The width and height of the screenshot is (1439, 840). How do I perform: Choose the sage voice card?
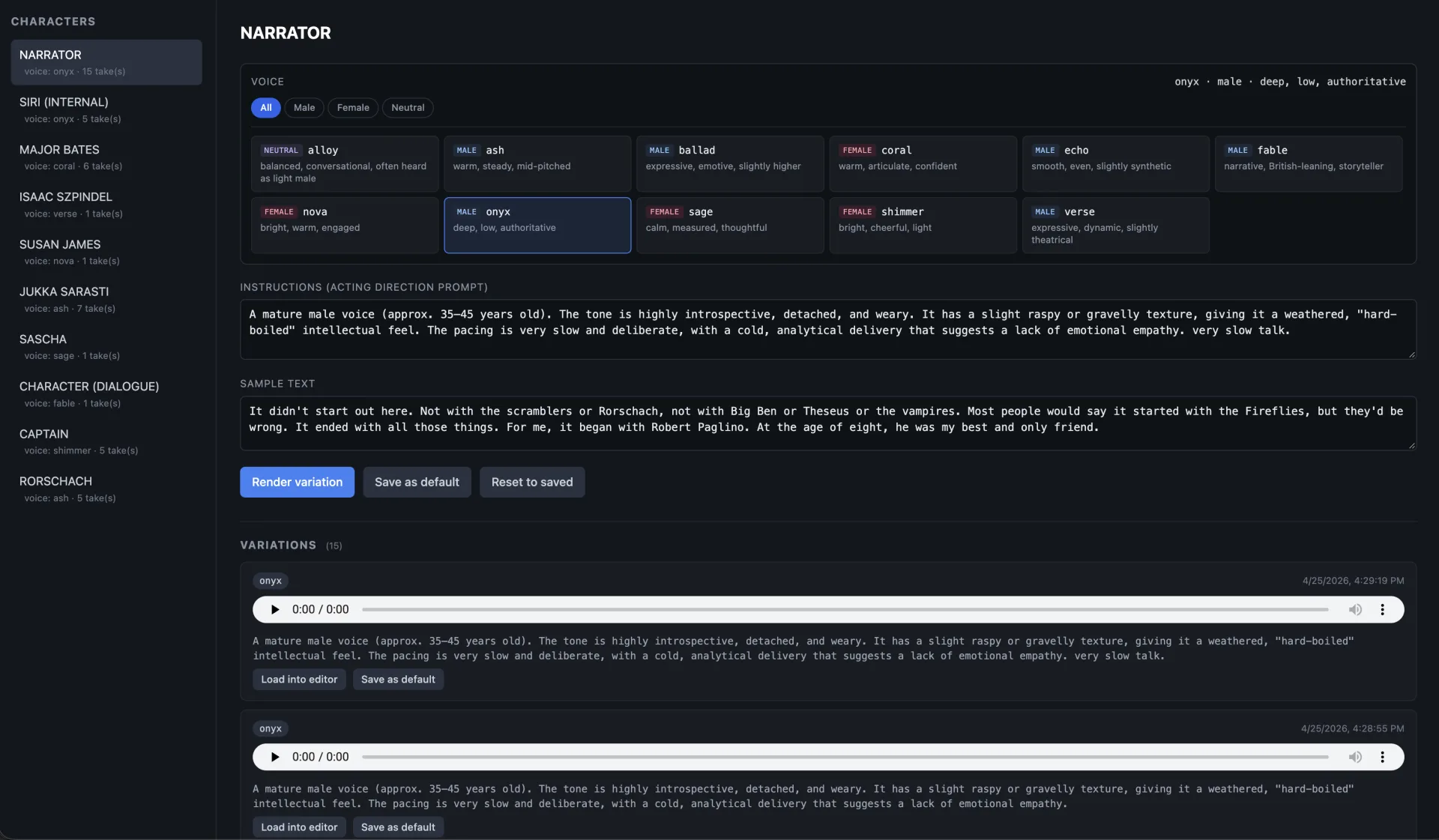[730, 225]
